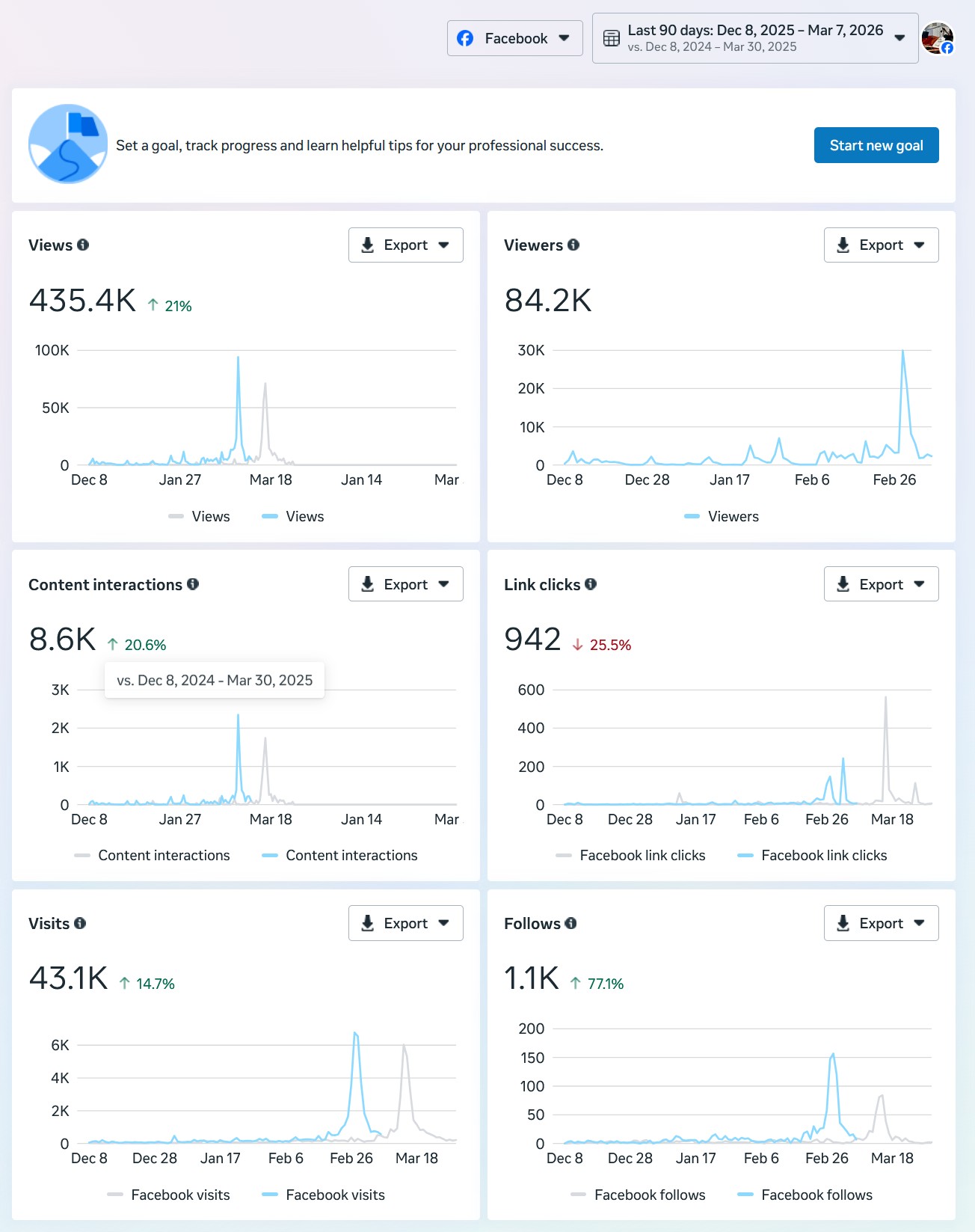Image resolution: width=975 pixels, height=1232 pixels.
Task: Click the info icon next to Visits
Action: (80, 923)
